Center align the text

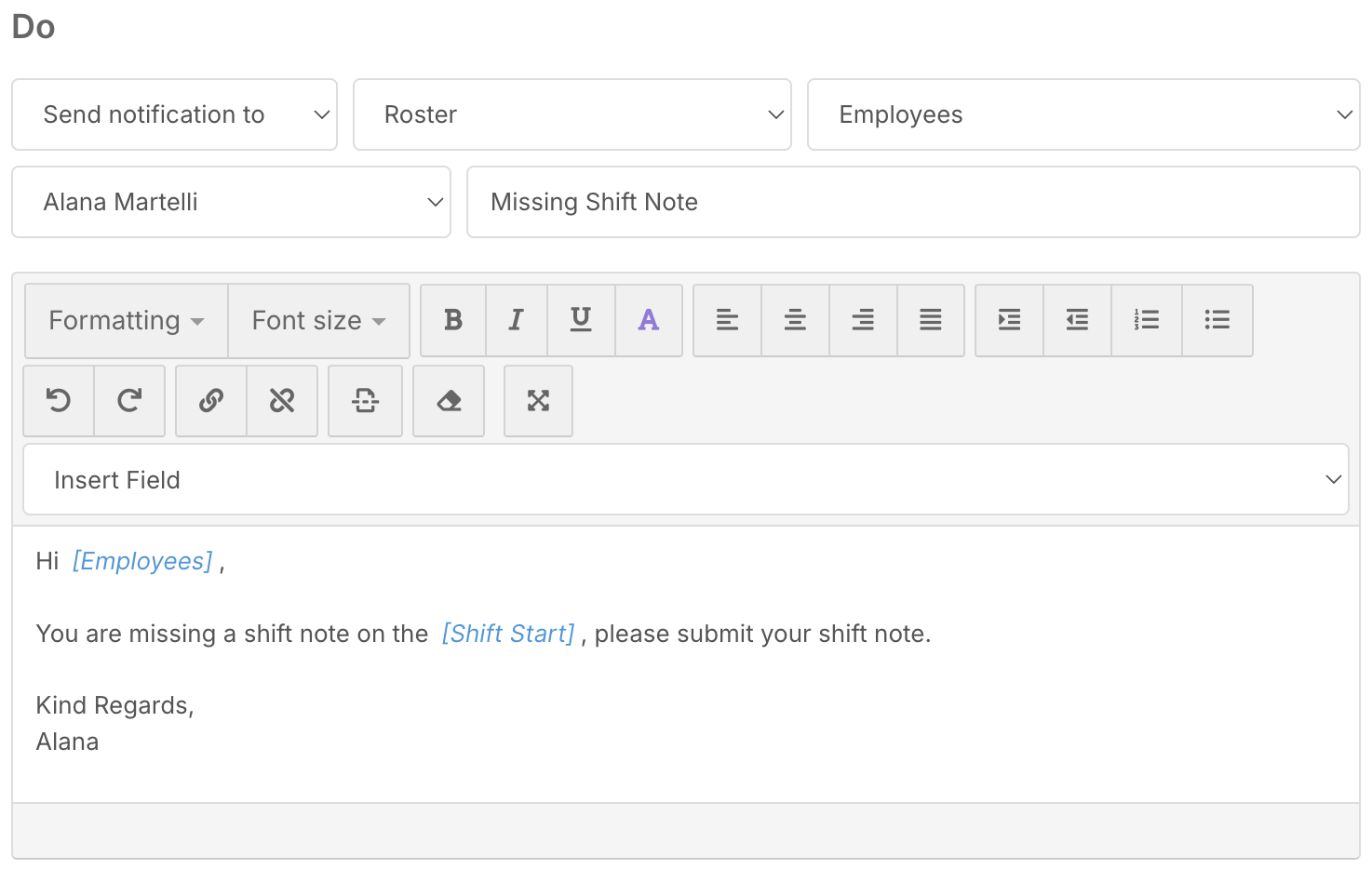[x=795, y=320]
